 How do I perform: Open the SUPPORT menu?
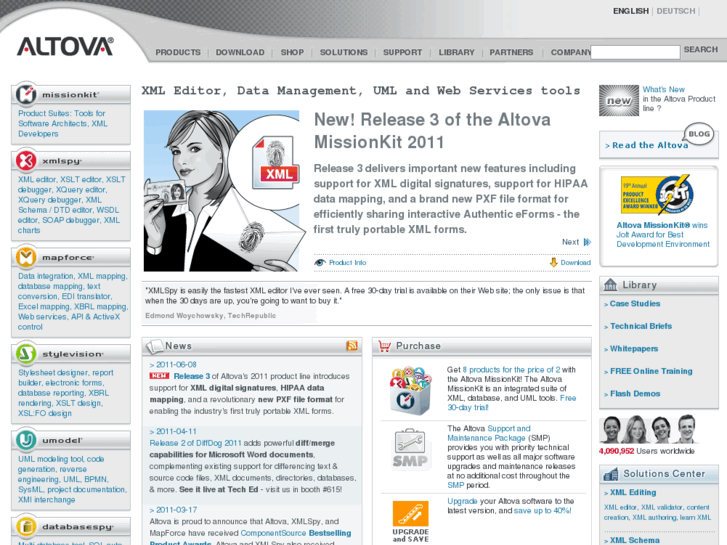pos(402,52)
